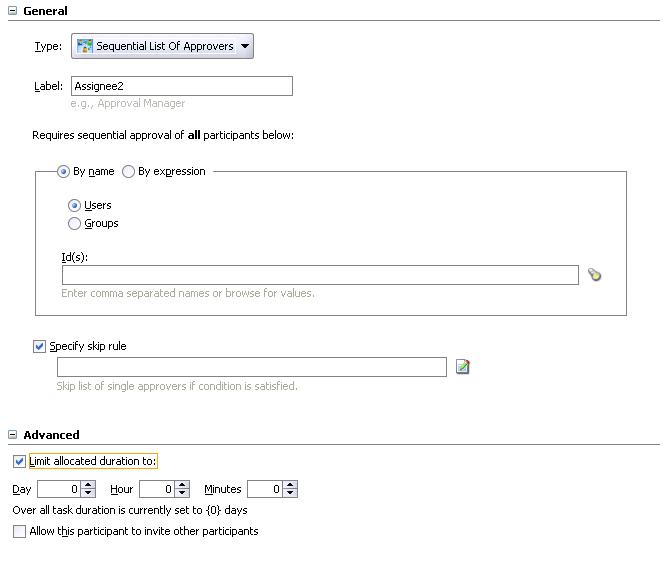This screenshot has width=666, height=561.
Task: Open the Type dropdown list
Action: pyautogui.click(x=246, y=46)
